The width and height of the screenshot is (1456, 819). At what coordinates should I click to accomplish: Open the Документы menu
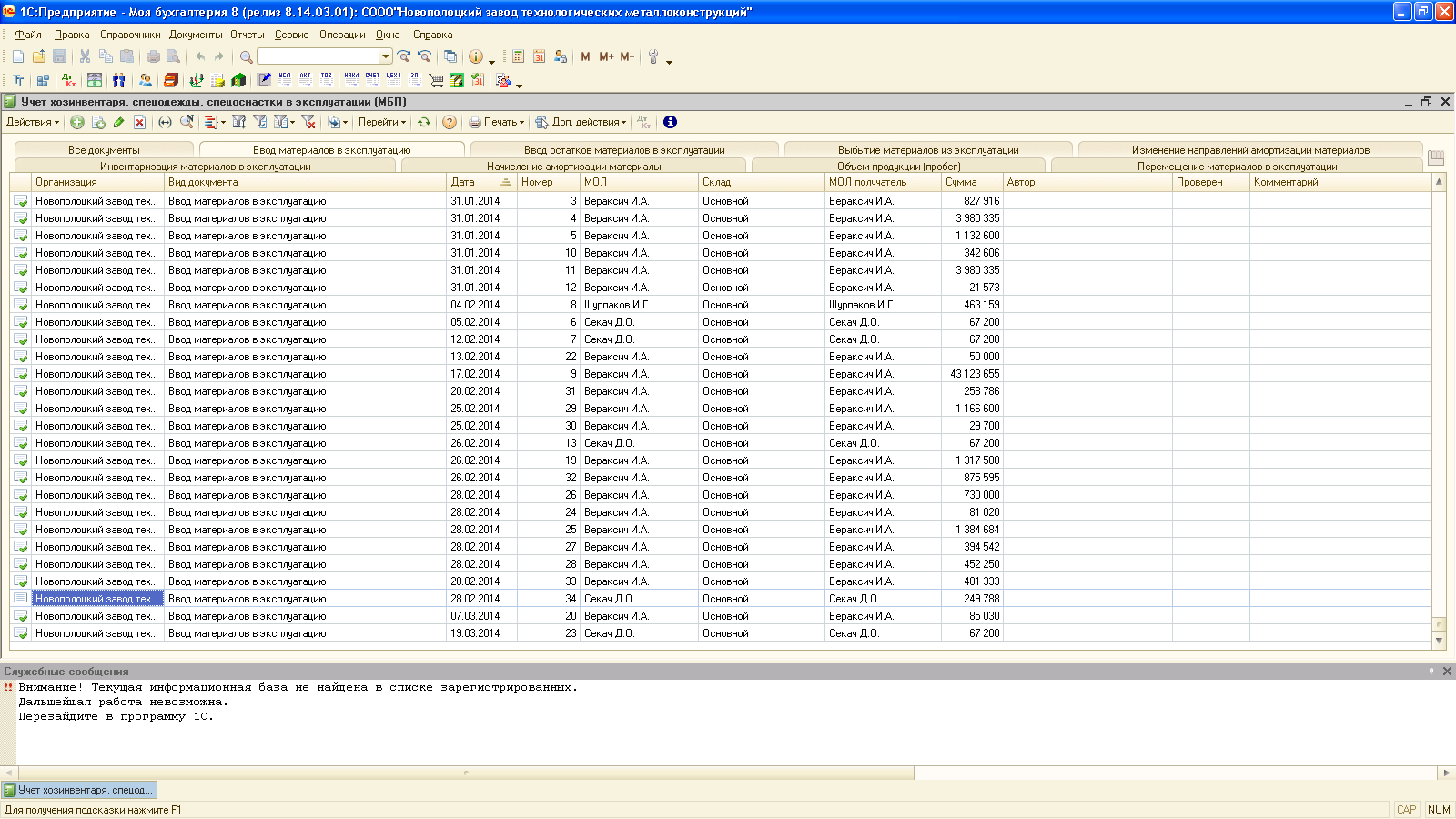pyautogui.click(x=196, y=35)
